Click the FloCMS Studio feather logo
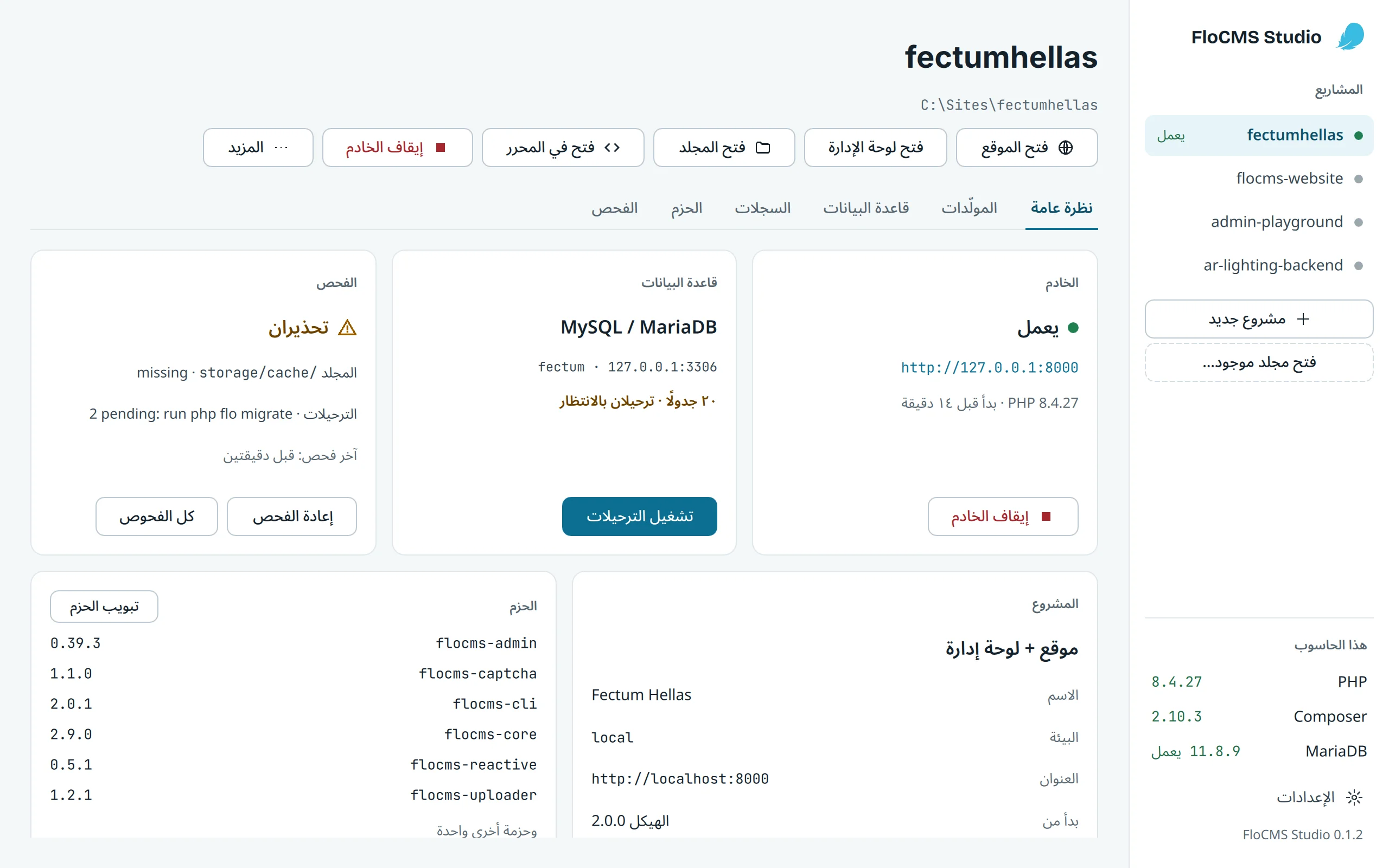 tap(1350, 37)
